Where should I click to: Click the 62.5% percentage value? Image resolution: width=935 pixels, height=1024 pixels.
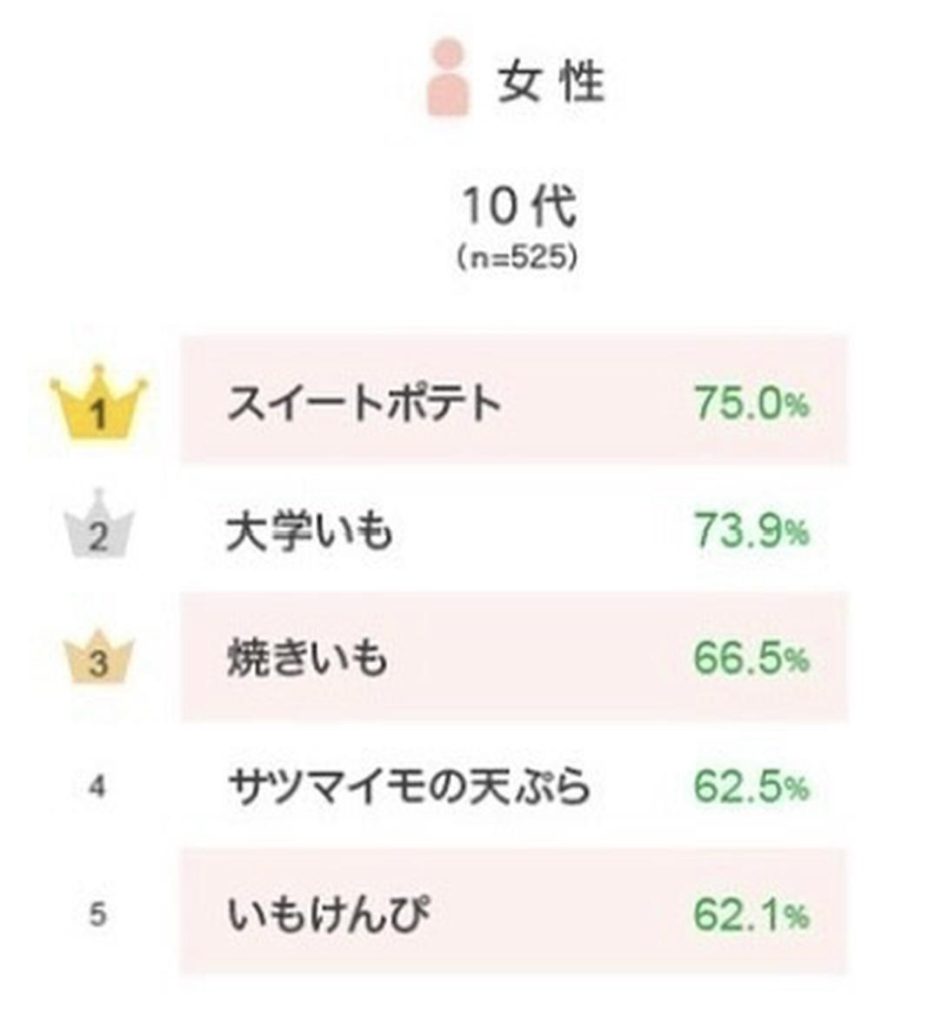751,786
